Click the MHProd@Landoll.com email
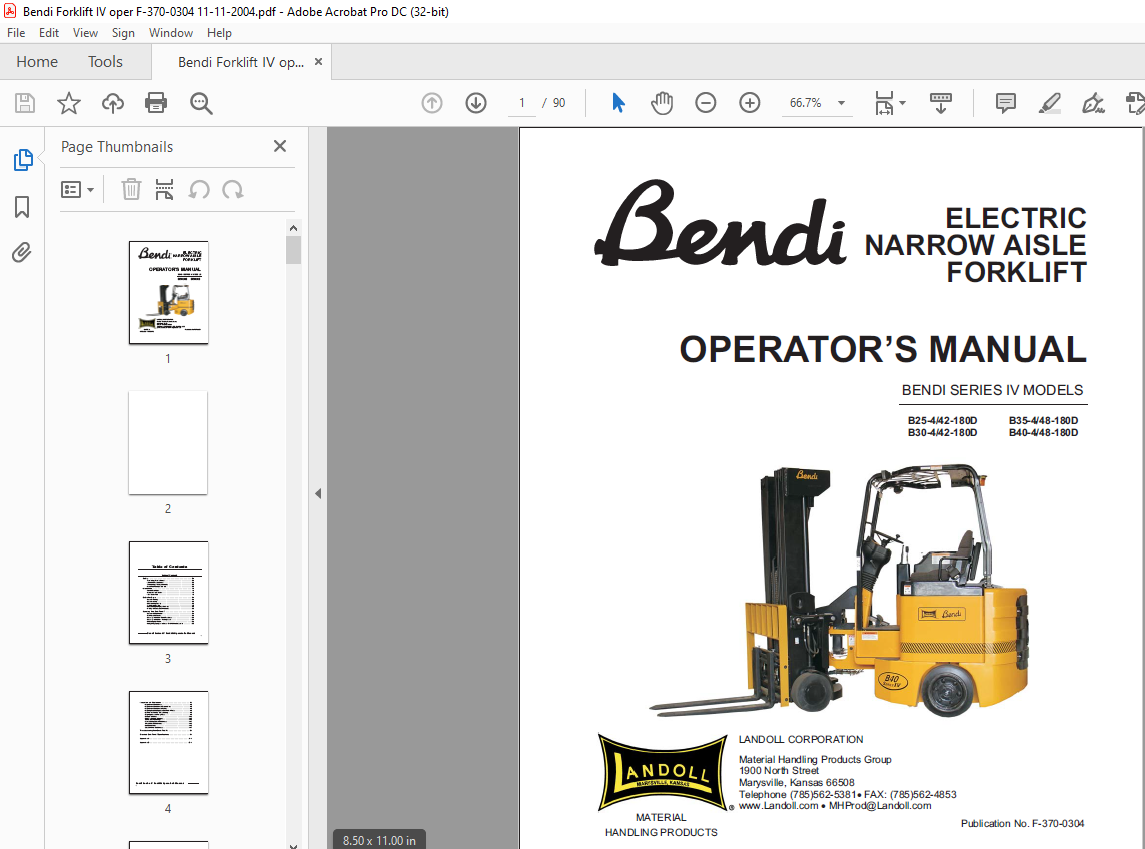This screenshot has height=849, width=1145. click(880, 806)
